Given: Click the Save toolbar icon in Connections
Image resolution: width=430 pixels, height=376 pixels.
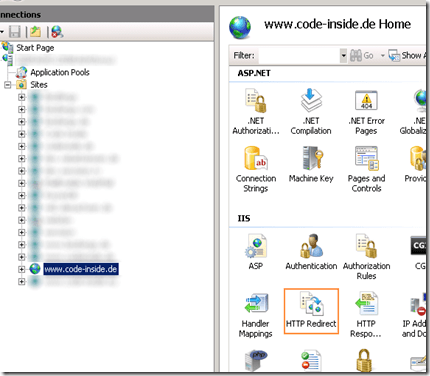Looking at the screenshot, I should point(15,32).
